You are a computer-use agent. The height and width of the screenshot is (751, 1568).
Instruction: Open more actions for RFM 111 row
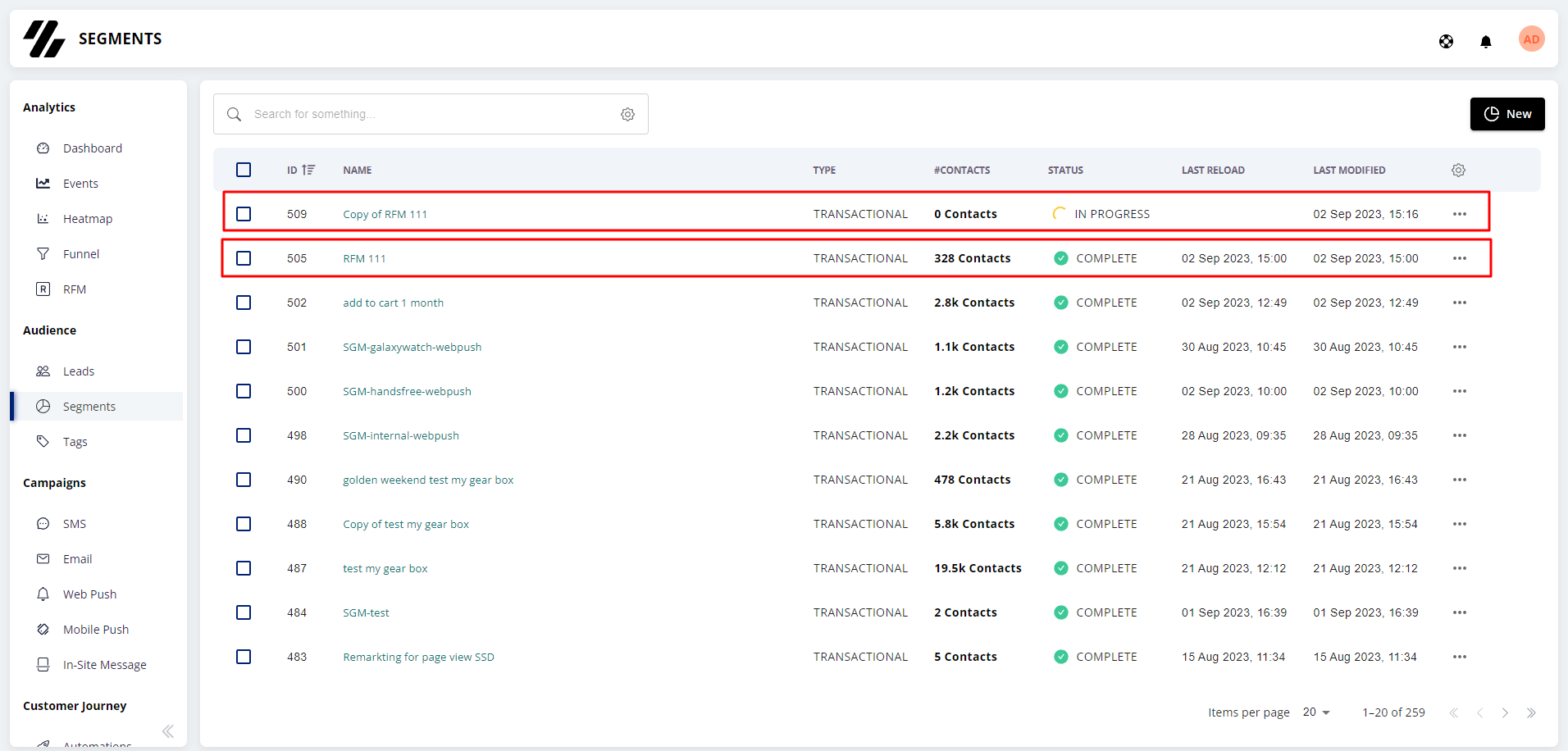click(1460, 258)
